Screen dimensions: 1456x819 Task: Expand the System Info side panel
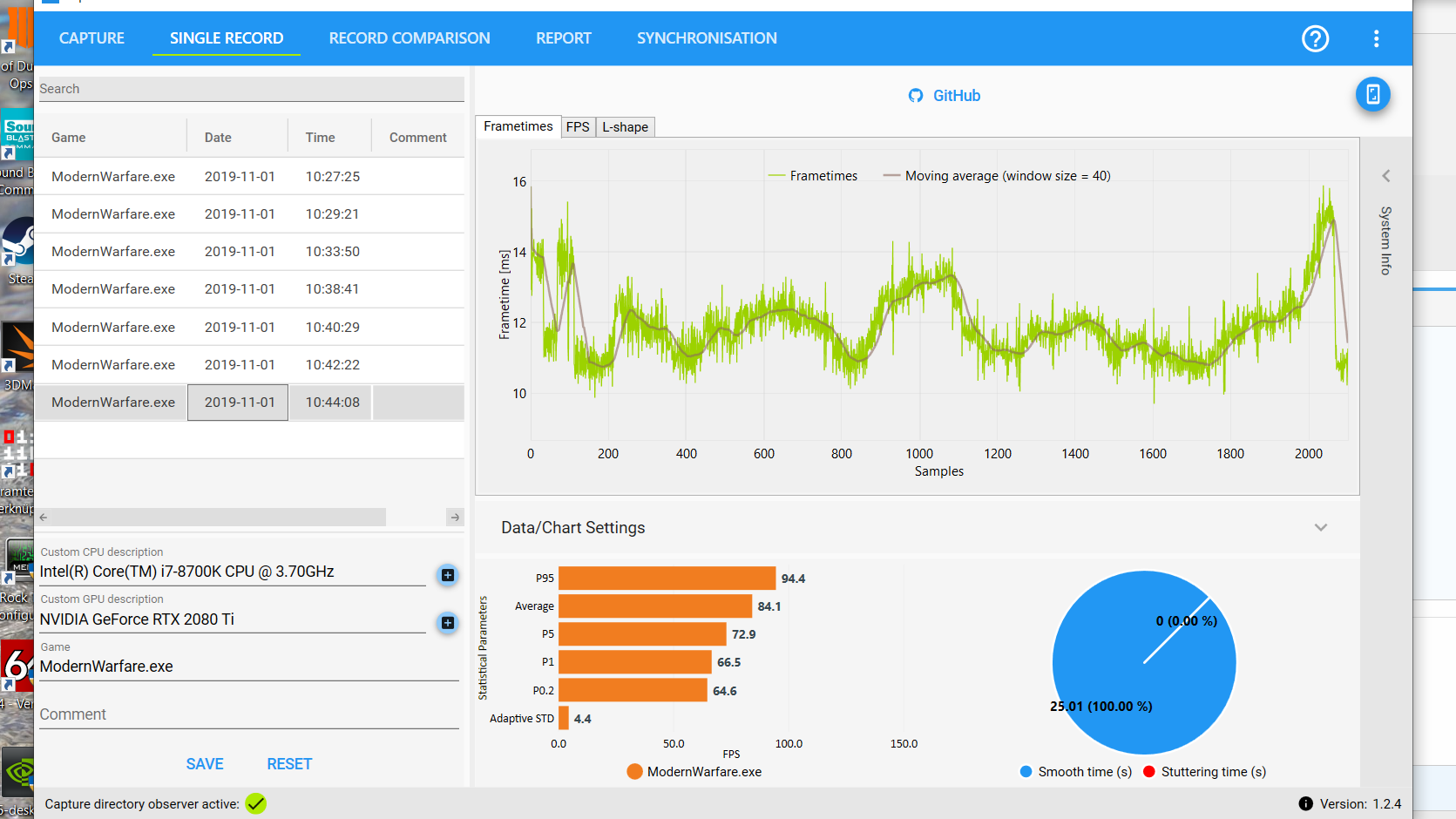coord(1385,176)
